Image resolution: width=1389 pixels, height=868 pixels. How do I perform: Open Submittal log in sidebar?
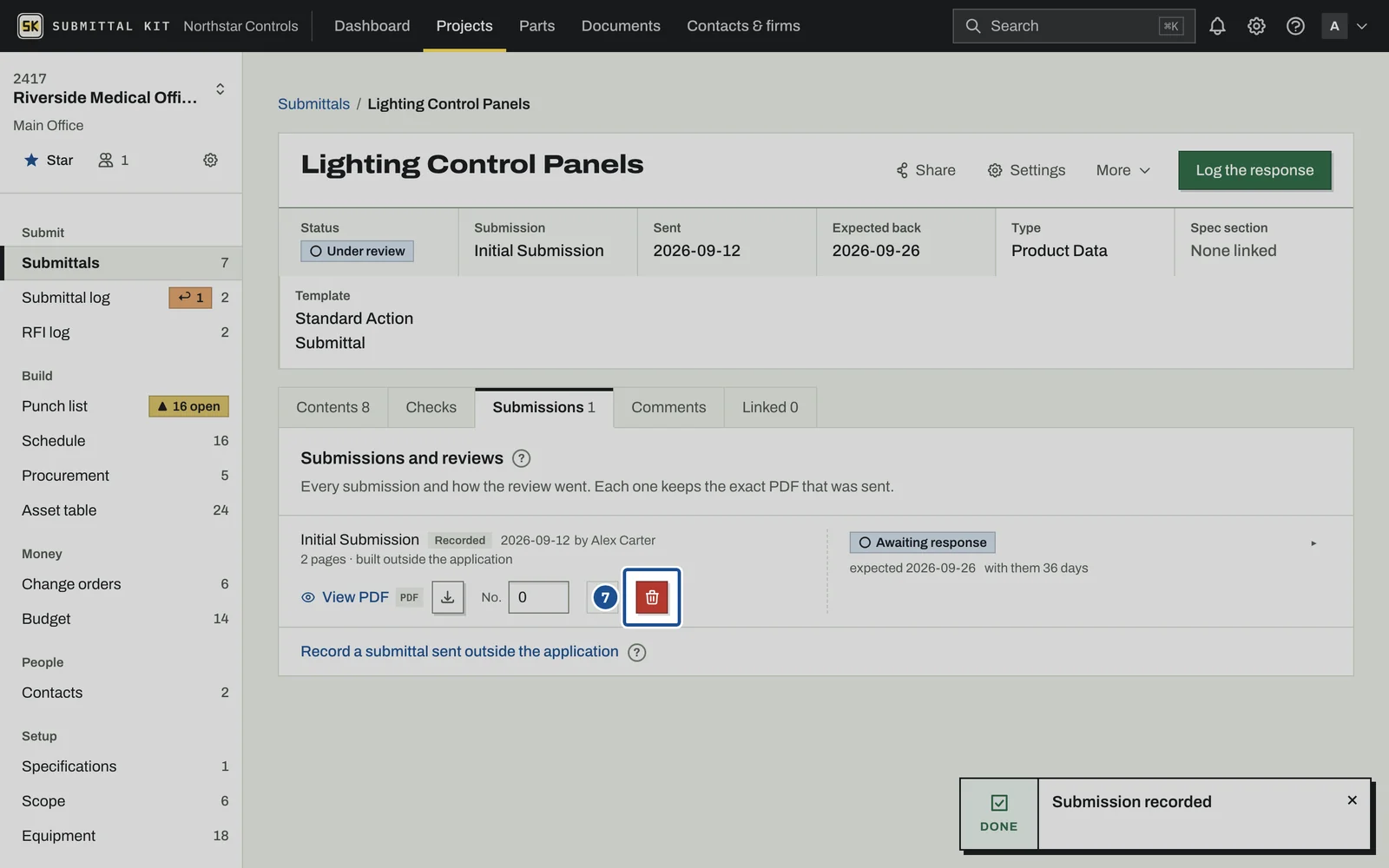[122, 298]
